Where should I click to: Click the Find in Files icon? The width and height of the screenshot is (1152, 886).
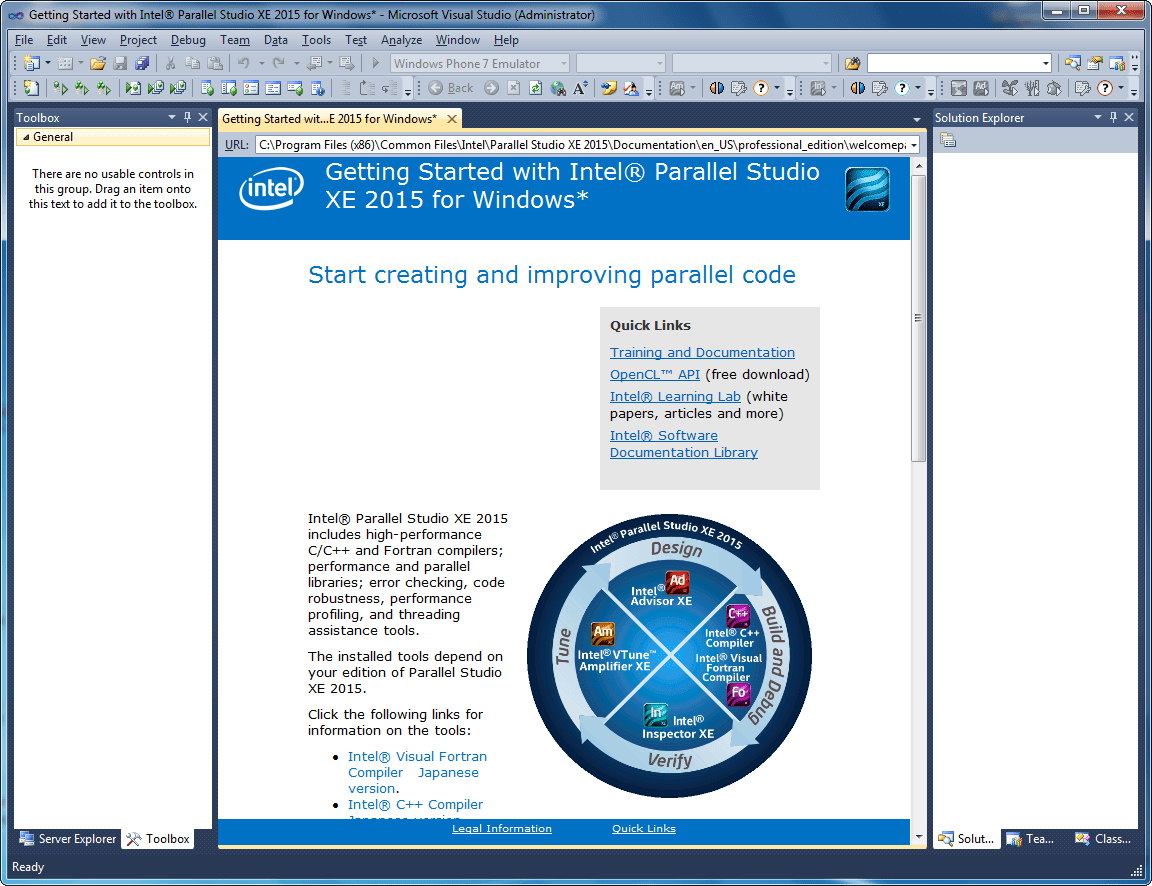pyautogui.click(x=852, y=63)
